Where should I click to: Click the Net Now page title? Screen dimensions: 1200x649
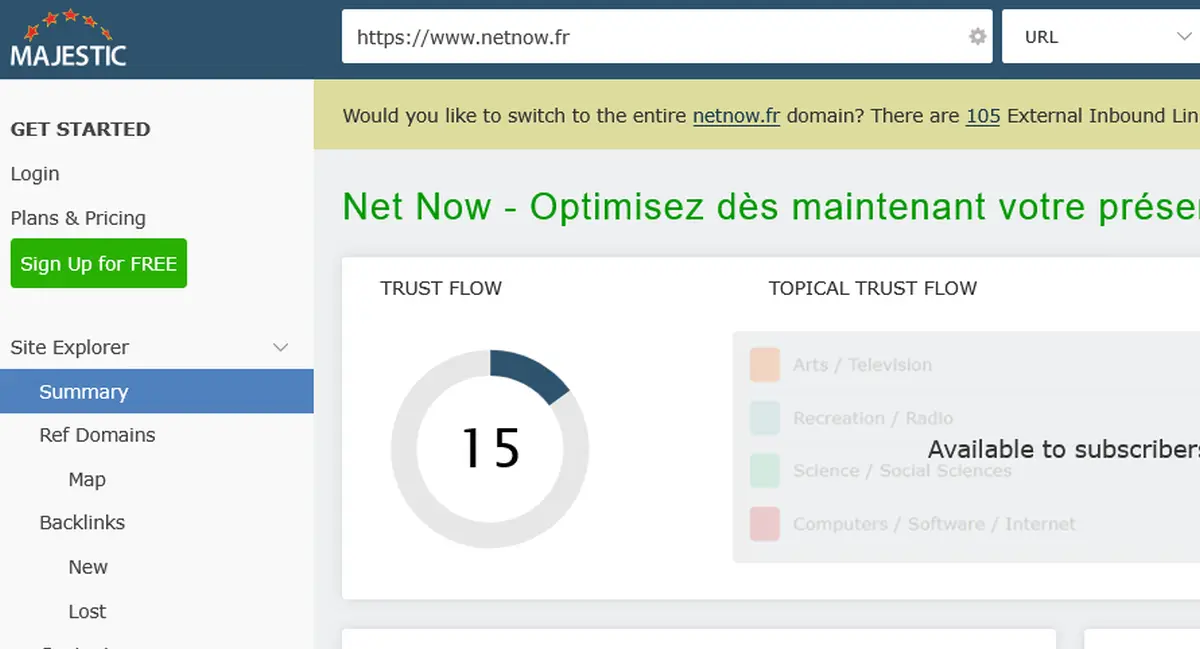click(x=771, y=207)
